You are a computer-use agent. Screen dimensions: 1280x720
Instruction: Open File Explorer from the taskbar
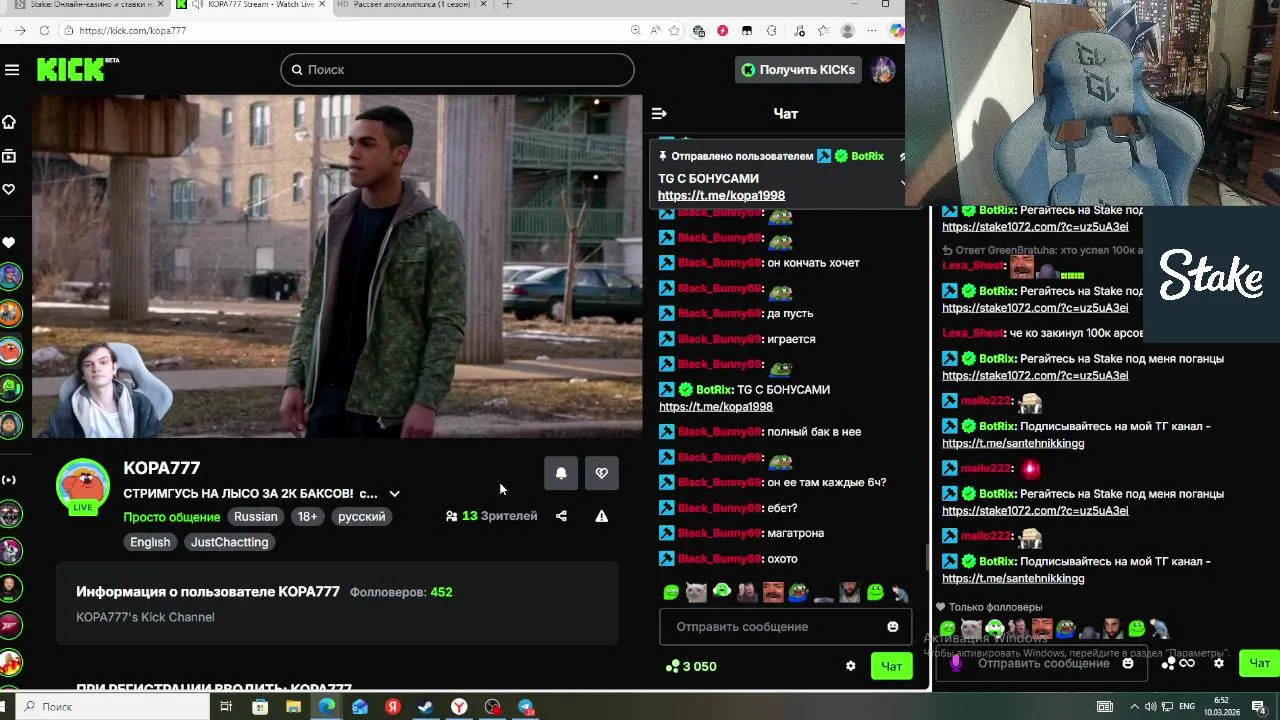[x=293, y=707]
